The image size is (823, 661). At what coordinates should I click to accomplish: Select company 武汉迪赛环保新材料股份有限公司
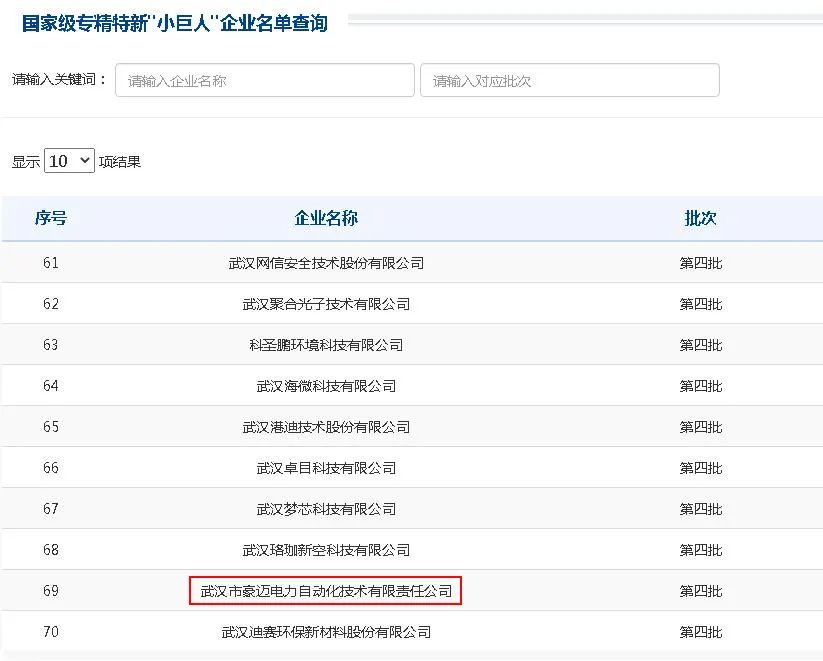point(326,632)
